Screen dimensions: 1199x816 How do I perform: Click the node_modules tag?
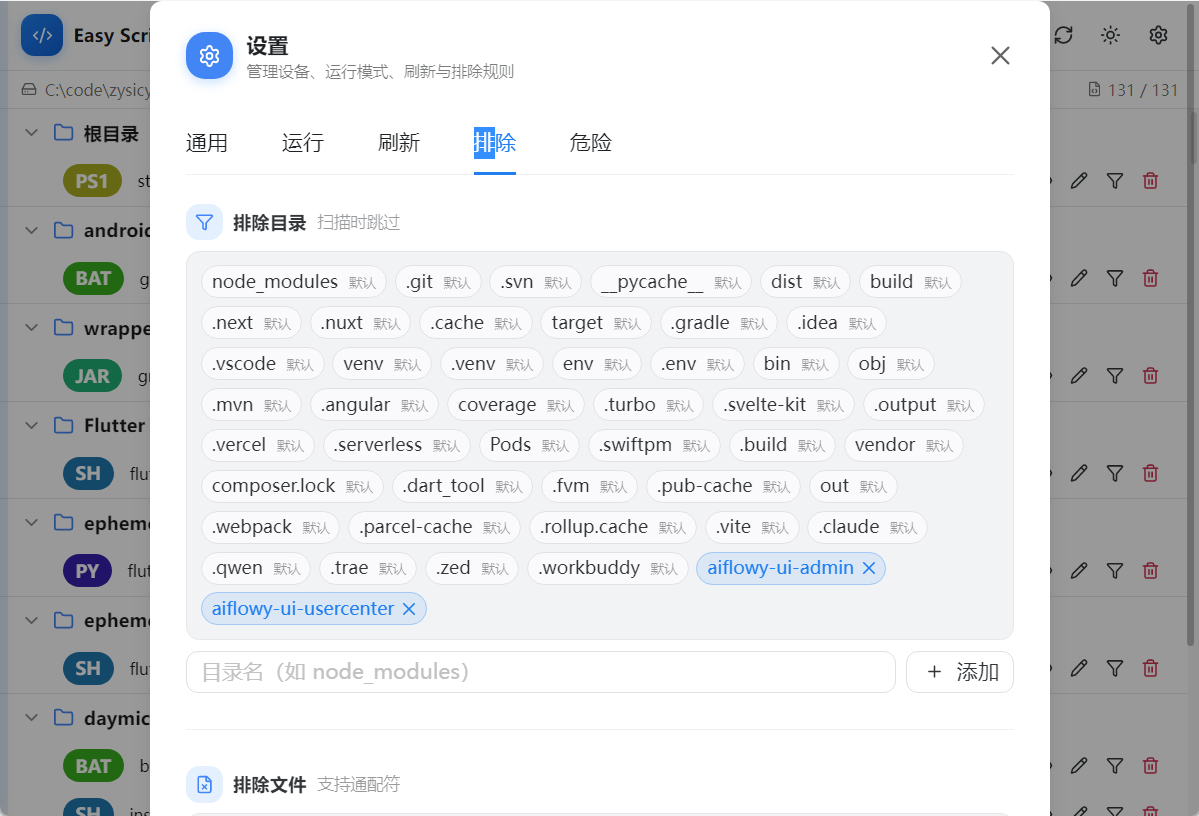[x=294, y=282]
